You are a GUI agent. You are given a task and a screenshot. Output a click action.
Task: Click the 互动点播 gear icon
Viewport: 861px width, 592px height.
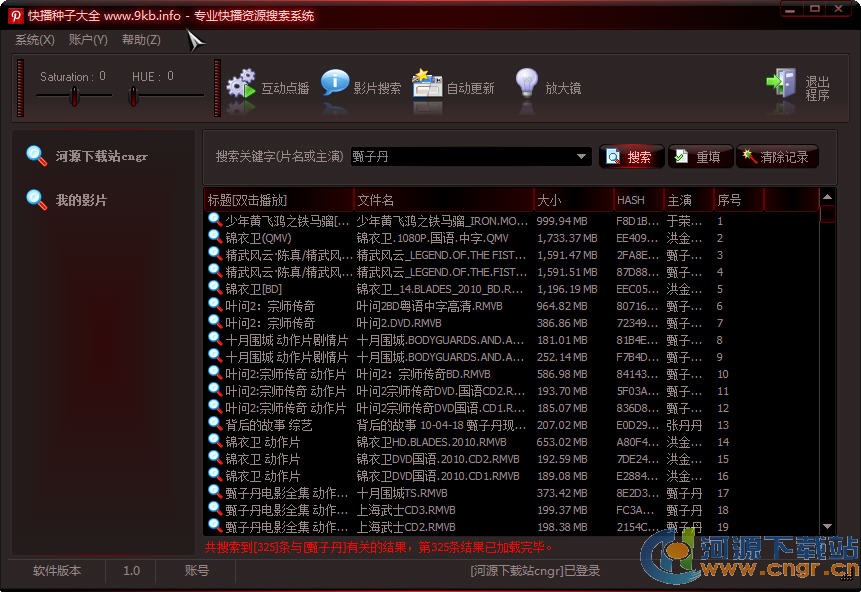pyautogui.click(x=241, y=86)
